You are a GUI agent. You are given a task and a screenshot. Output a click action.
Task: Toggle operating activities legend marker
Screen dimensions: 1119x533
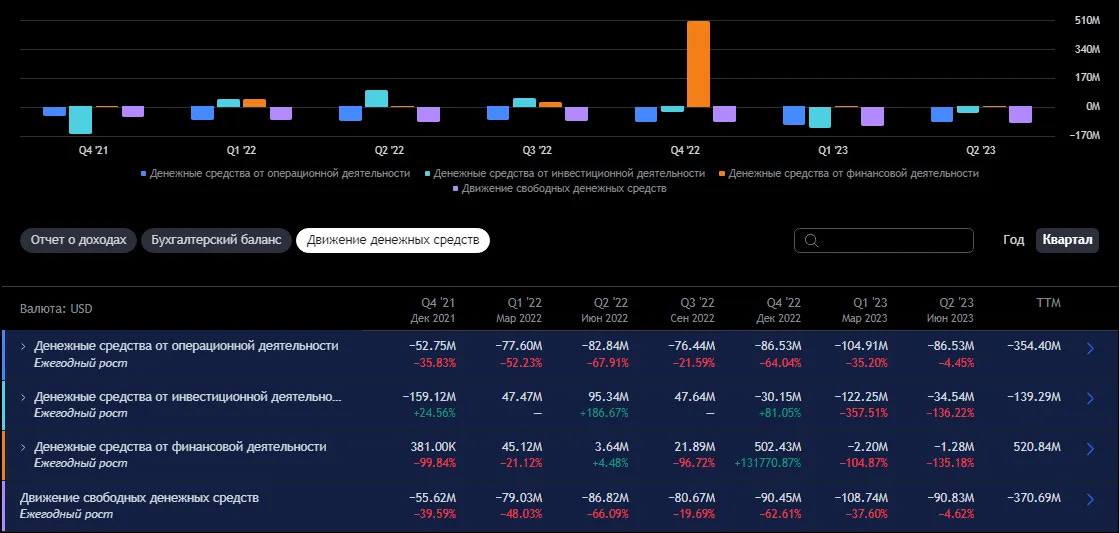pyautogui.click(x=143, y=173)
